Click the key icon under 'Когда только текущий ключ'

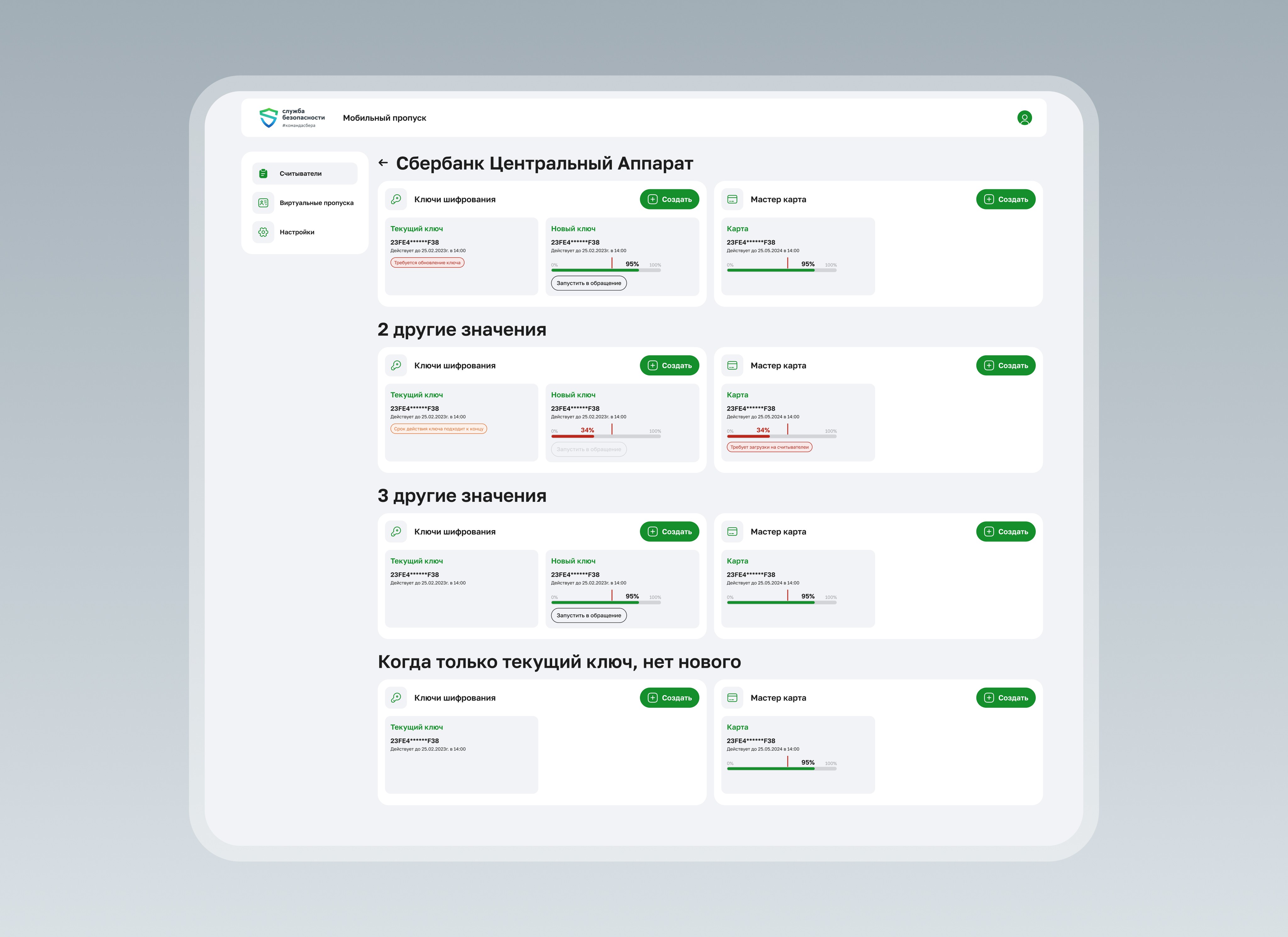pos(396,698)
